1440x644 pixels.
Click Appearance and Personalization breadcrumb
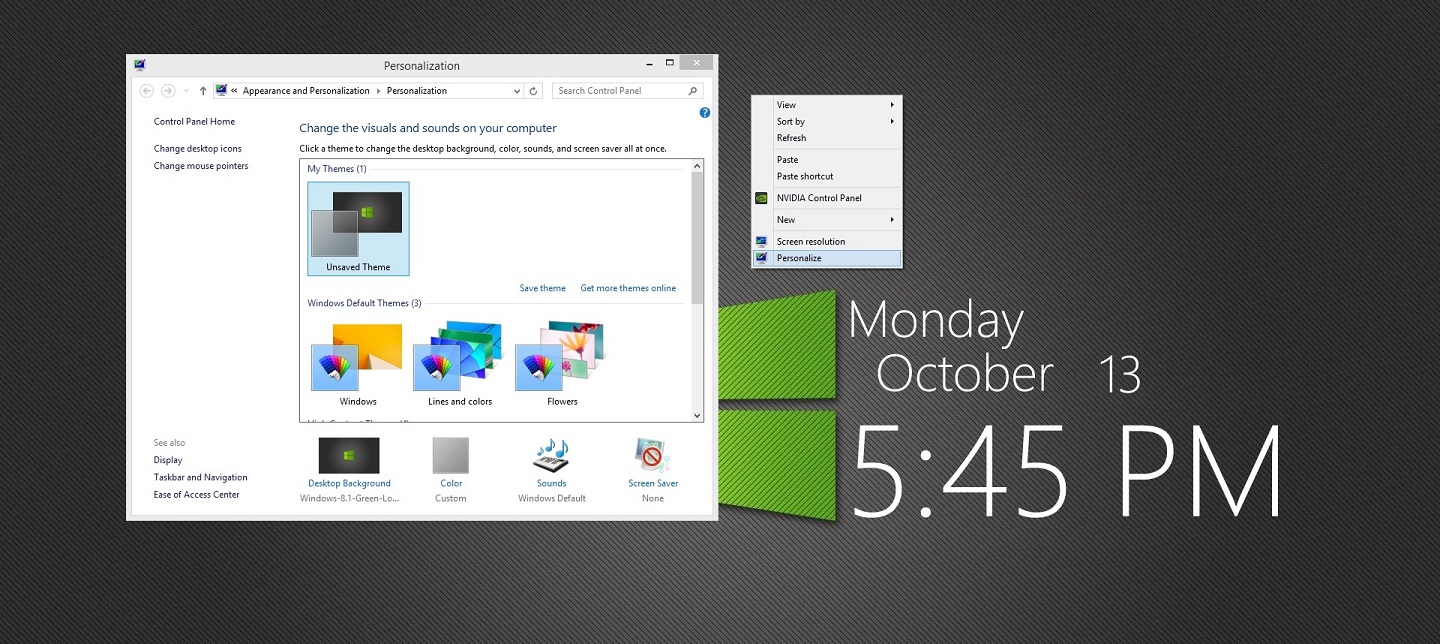[x=306, y=91]
